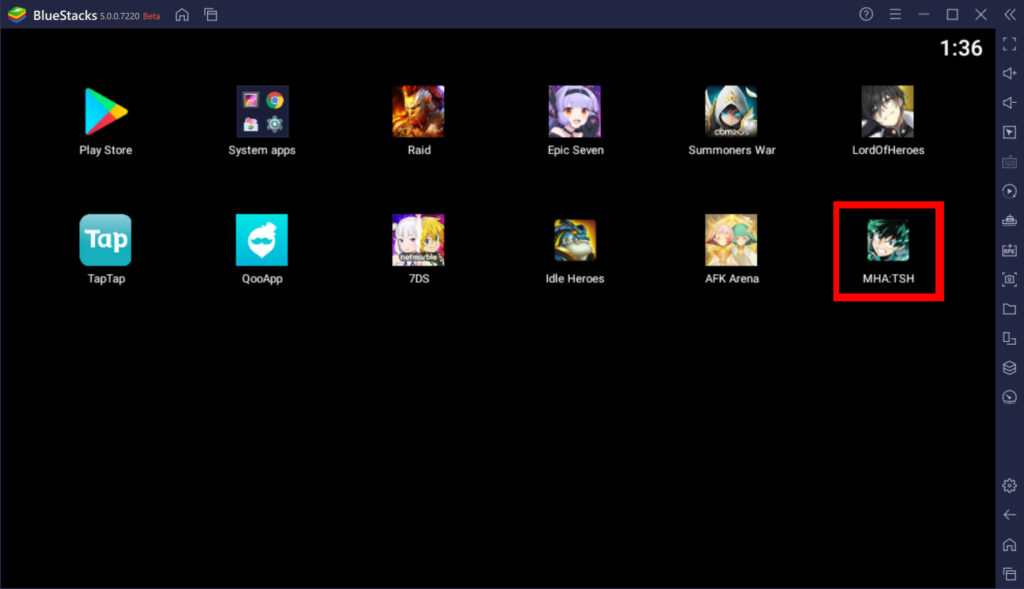Launch the highlighted MHA:TSH game
Image resolution: width=1024 pixels, height=589 pixels.
[887, 240]
